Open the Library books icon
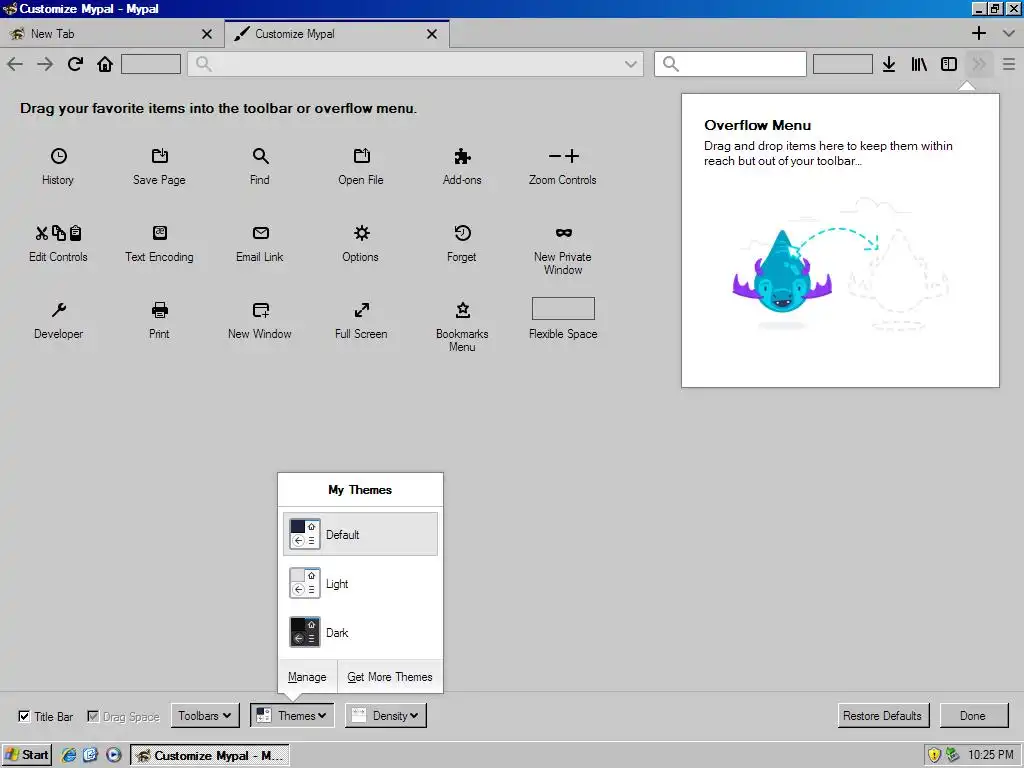Viewport: 1024px width, 768px height. [x=919, y=64]
